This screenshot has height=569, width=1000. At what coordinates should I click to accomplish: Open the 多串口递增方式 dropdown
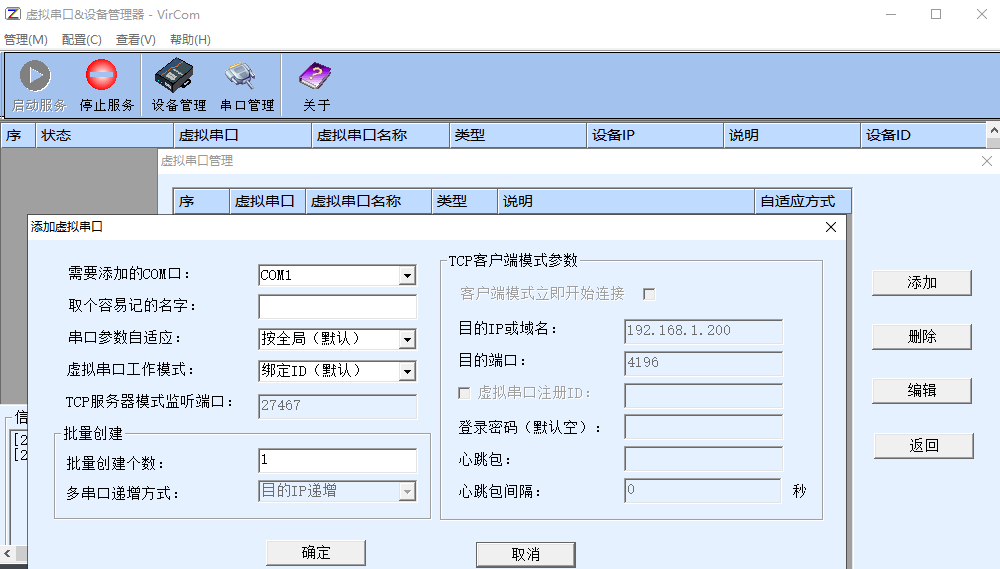[x=408, y=491]
